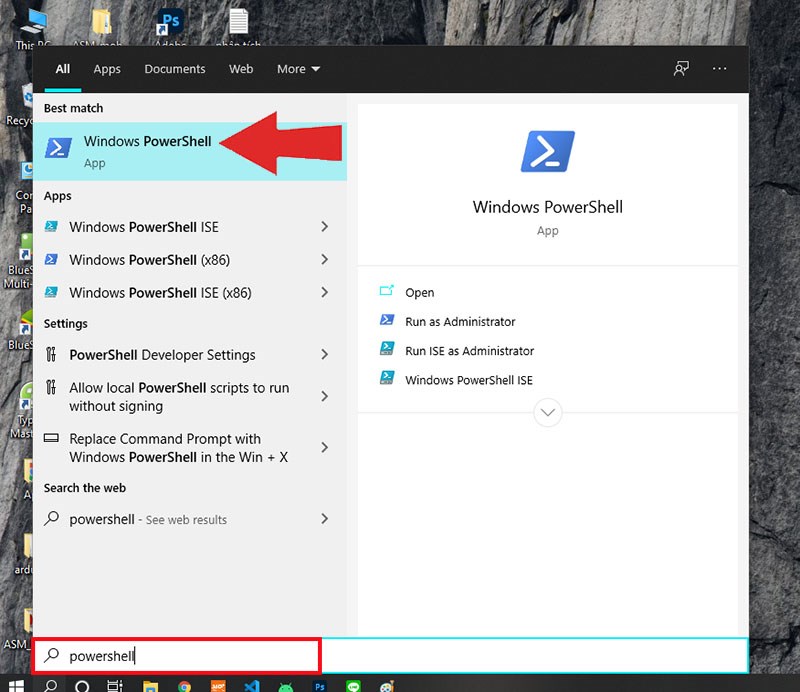This screenshot has width=800, height=692.
Task: Expand Windows PowerShell ISE result arrow
Action: (x=324, y=227)
